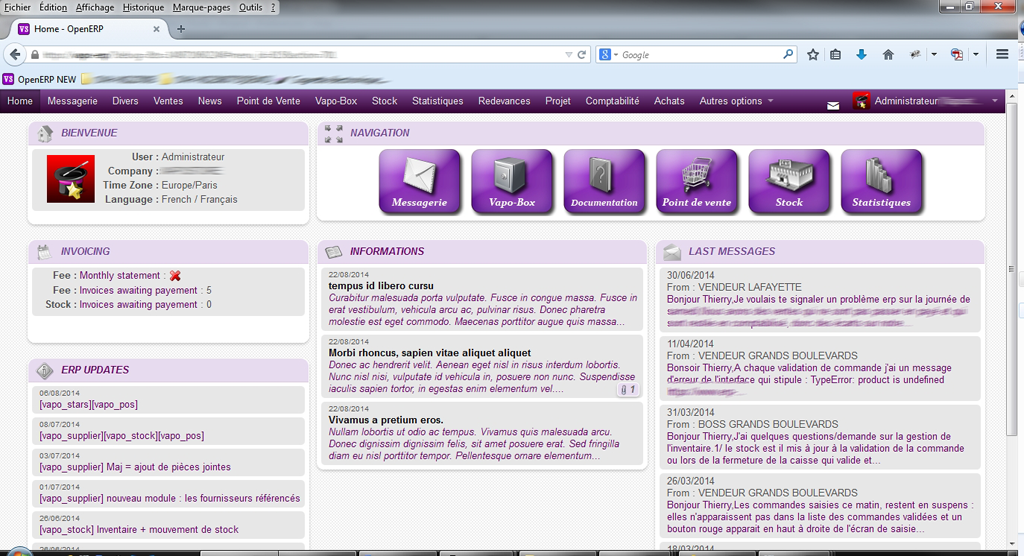Viewport: 1024px width, 556px height.
Task: Open the [vapo_stars][vapo_pos] update
Action: [x=88, y=404]
